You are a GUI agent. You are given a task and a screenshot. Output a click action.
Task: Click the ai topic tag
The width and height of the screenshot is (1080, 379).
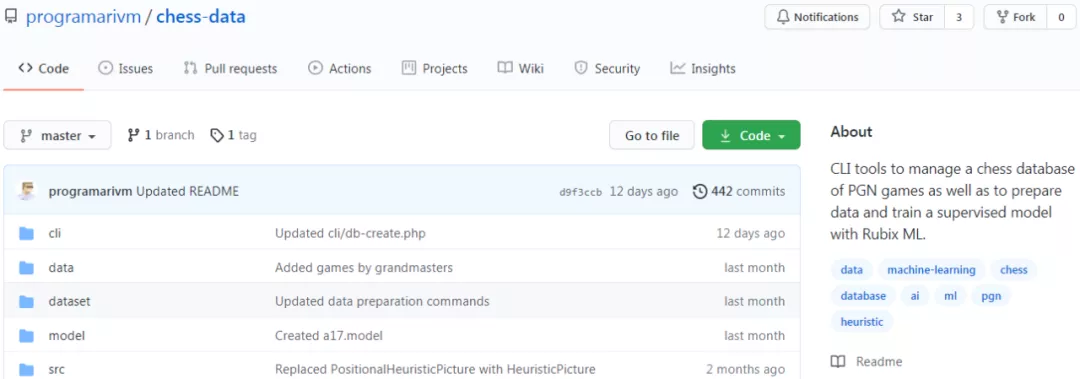pos(915,296)
